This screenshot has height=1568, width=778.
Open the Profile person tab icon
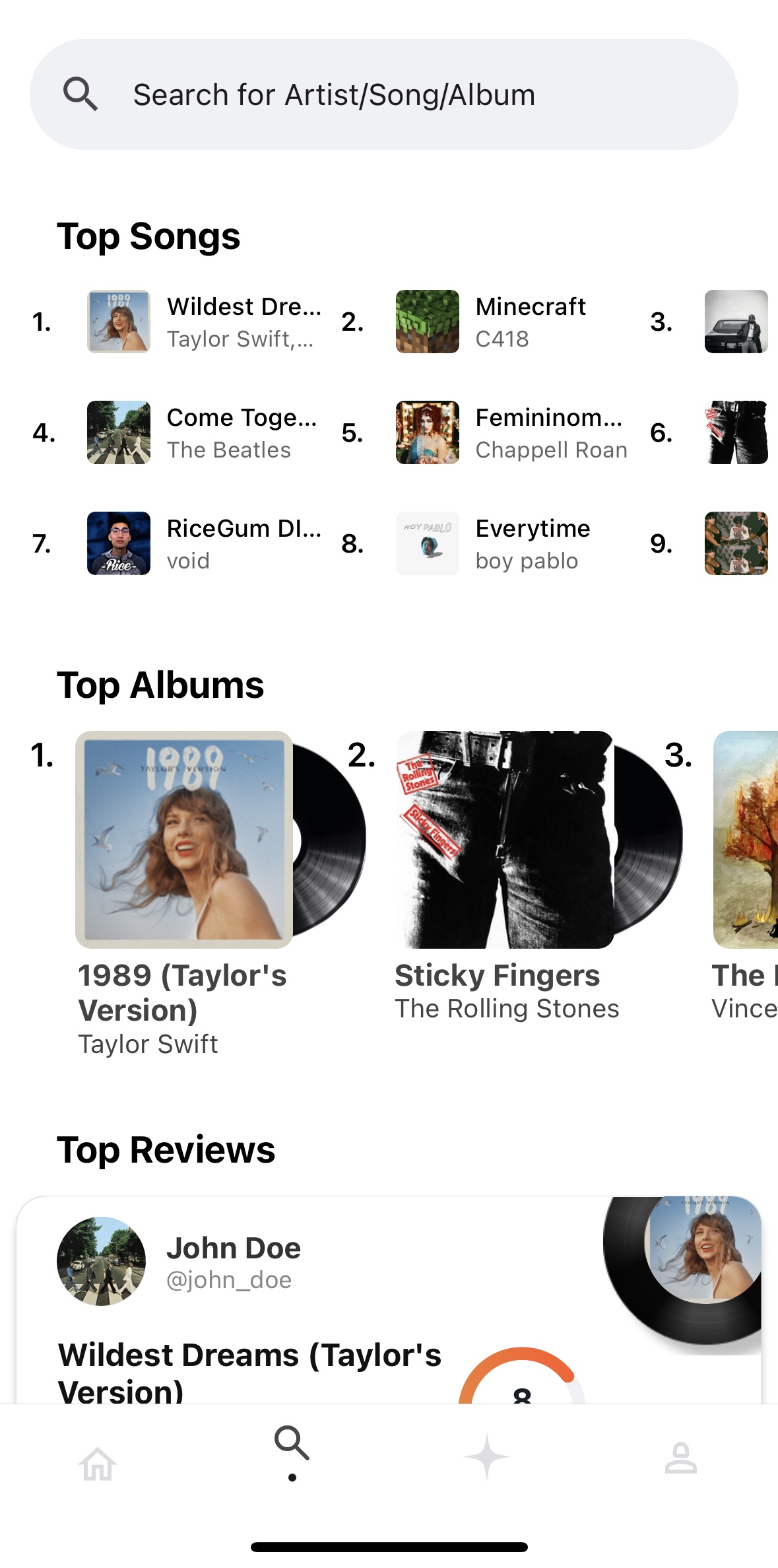pyautogui.click(x=680, y=1458)
